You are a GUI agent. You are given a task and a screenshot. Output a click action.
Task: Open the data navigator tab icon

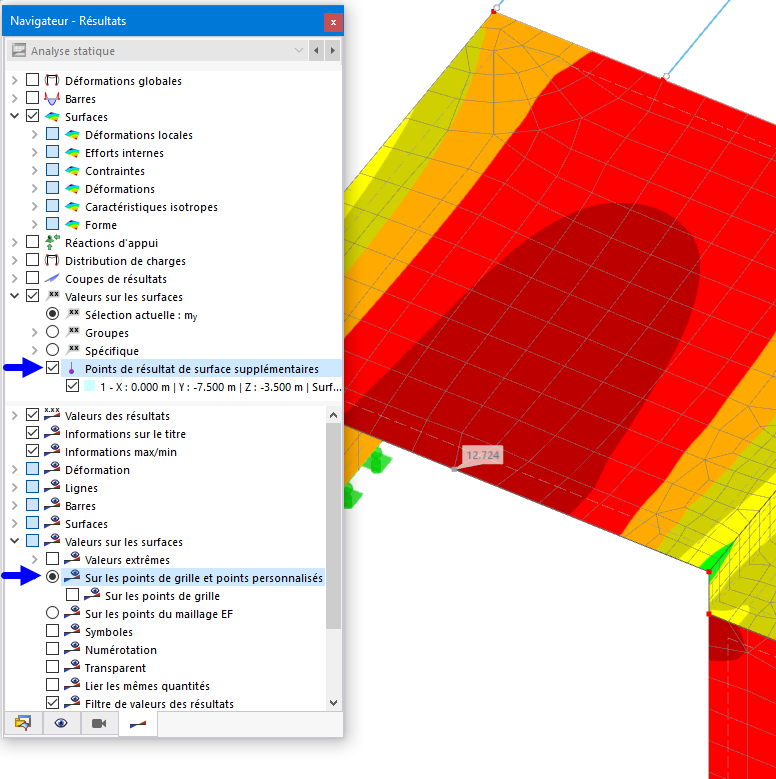click(x=23, y=723)
